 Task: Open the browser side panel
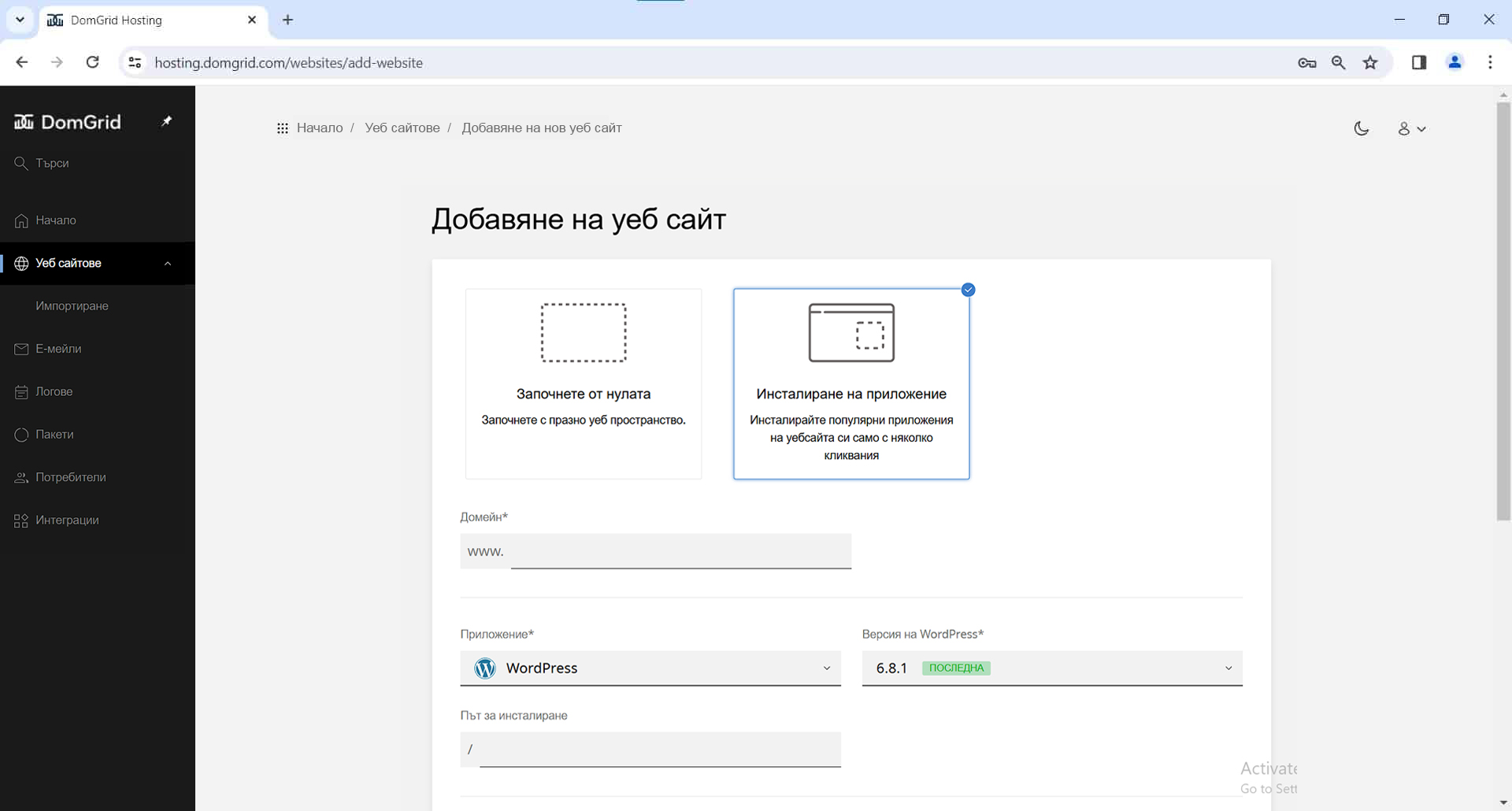coord(1419,62)
